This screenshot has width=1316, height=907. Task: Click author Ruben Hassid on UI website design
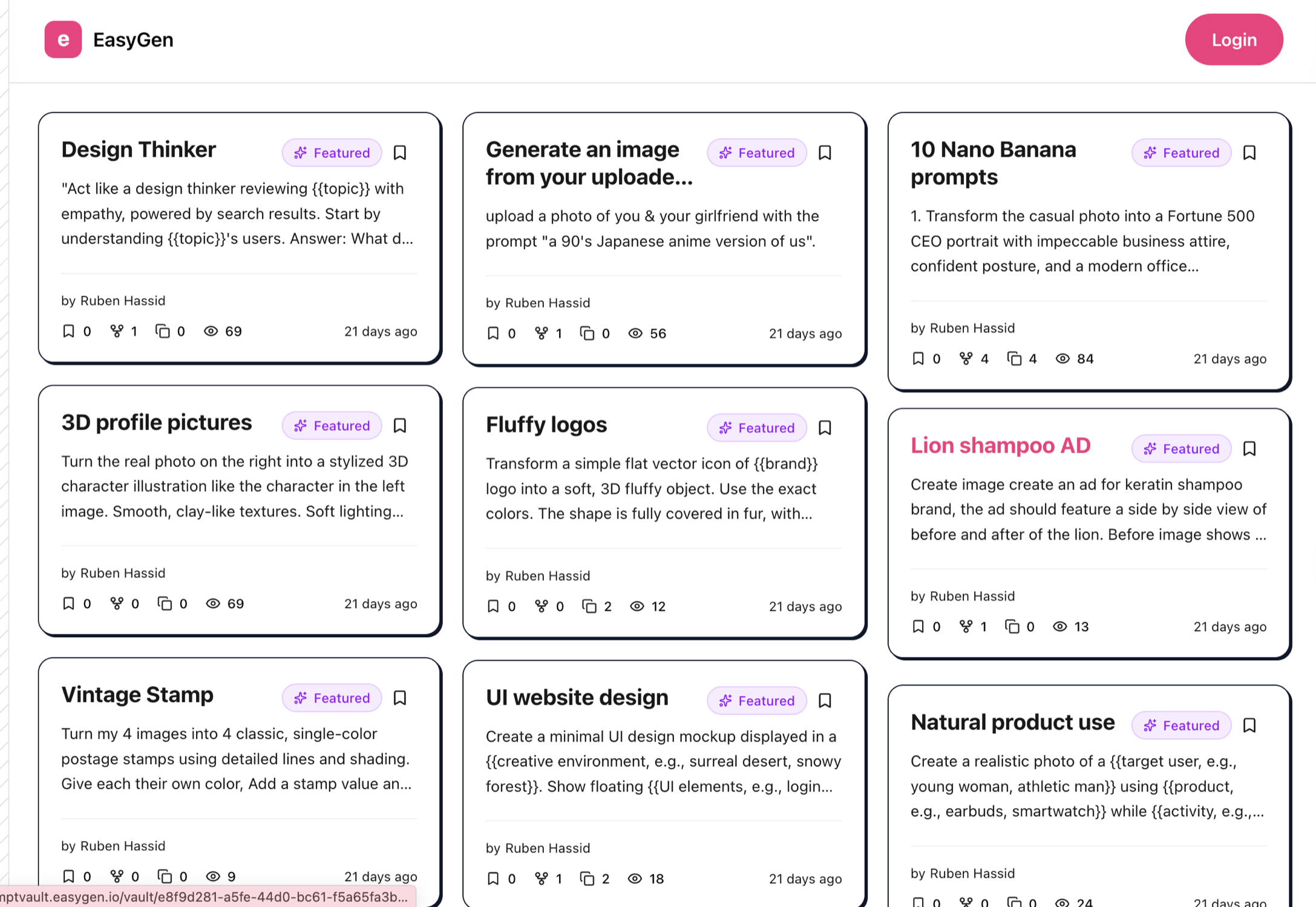point(547,848)
